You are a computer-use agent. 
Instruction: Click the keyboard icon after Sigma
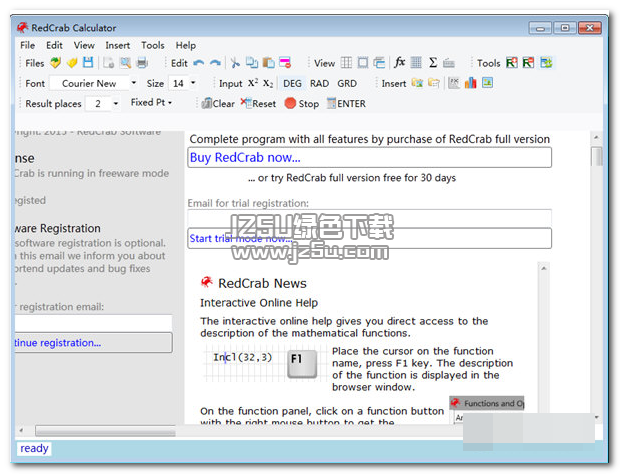[449, 63]
